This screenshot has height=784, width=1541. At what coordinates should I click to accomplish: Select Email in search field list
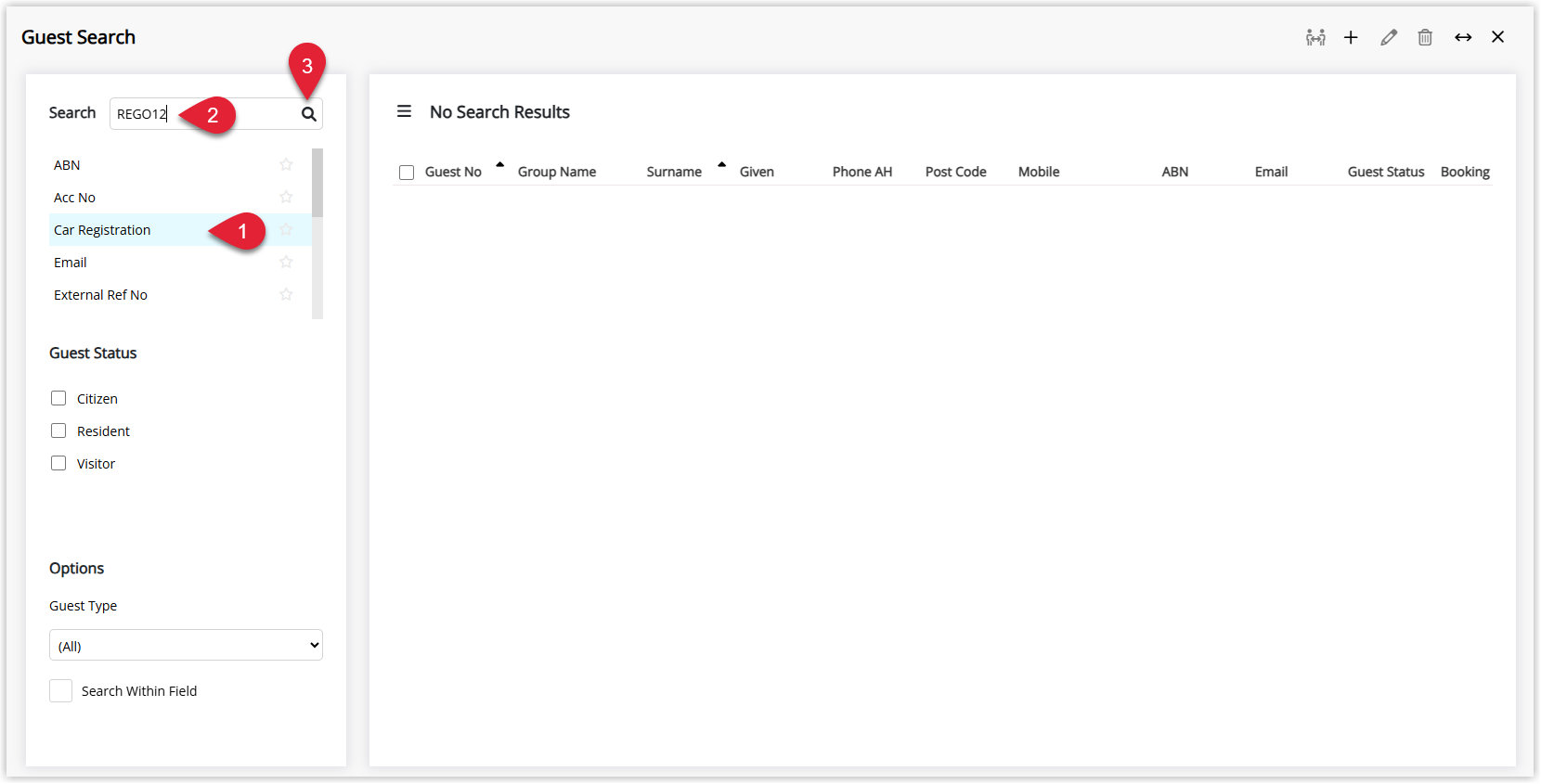(x=180, y=262)
